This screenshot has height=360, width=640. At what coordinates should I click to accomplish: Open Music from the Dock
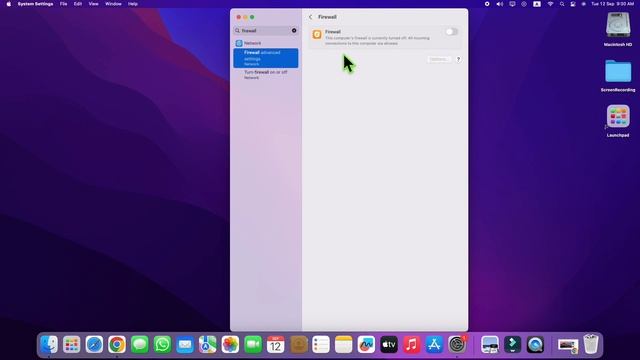411,345
